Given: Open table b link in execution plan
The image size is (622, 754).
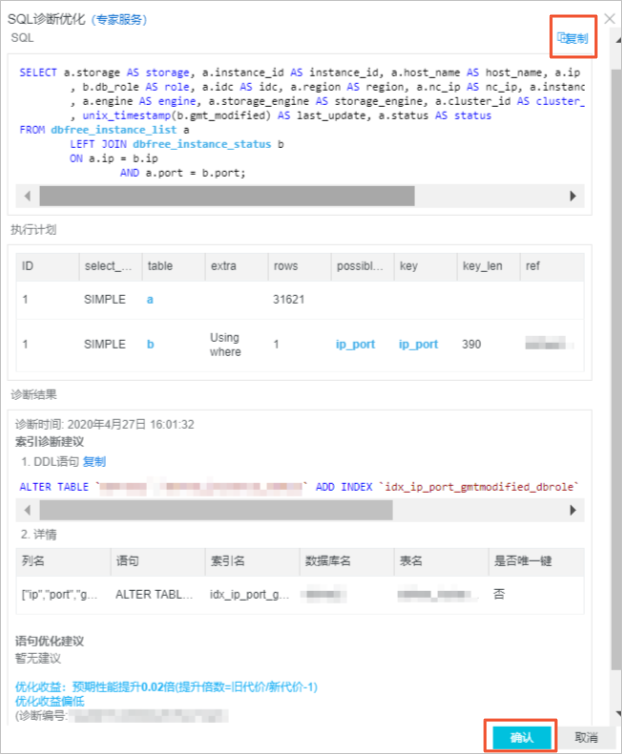Looking at the screenshot, I should click(x=151, y=344).
